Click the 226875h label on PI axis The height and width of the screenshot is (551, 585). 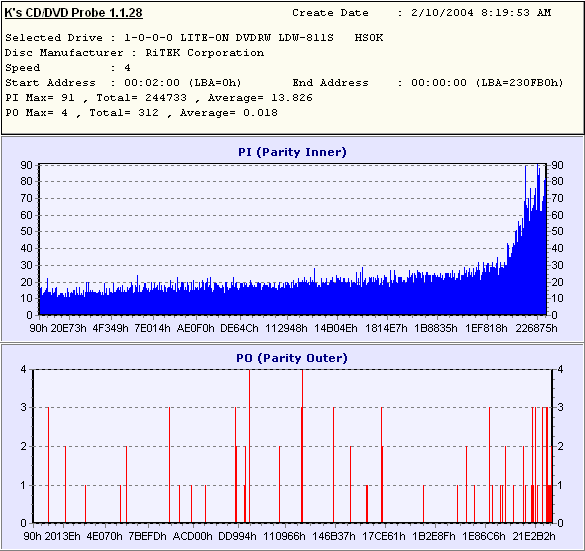point(536,329)
